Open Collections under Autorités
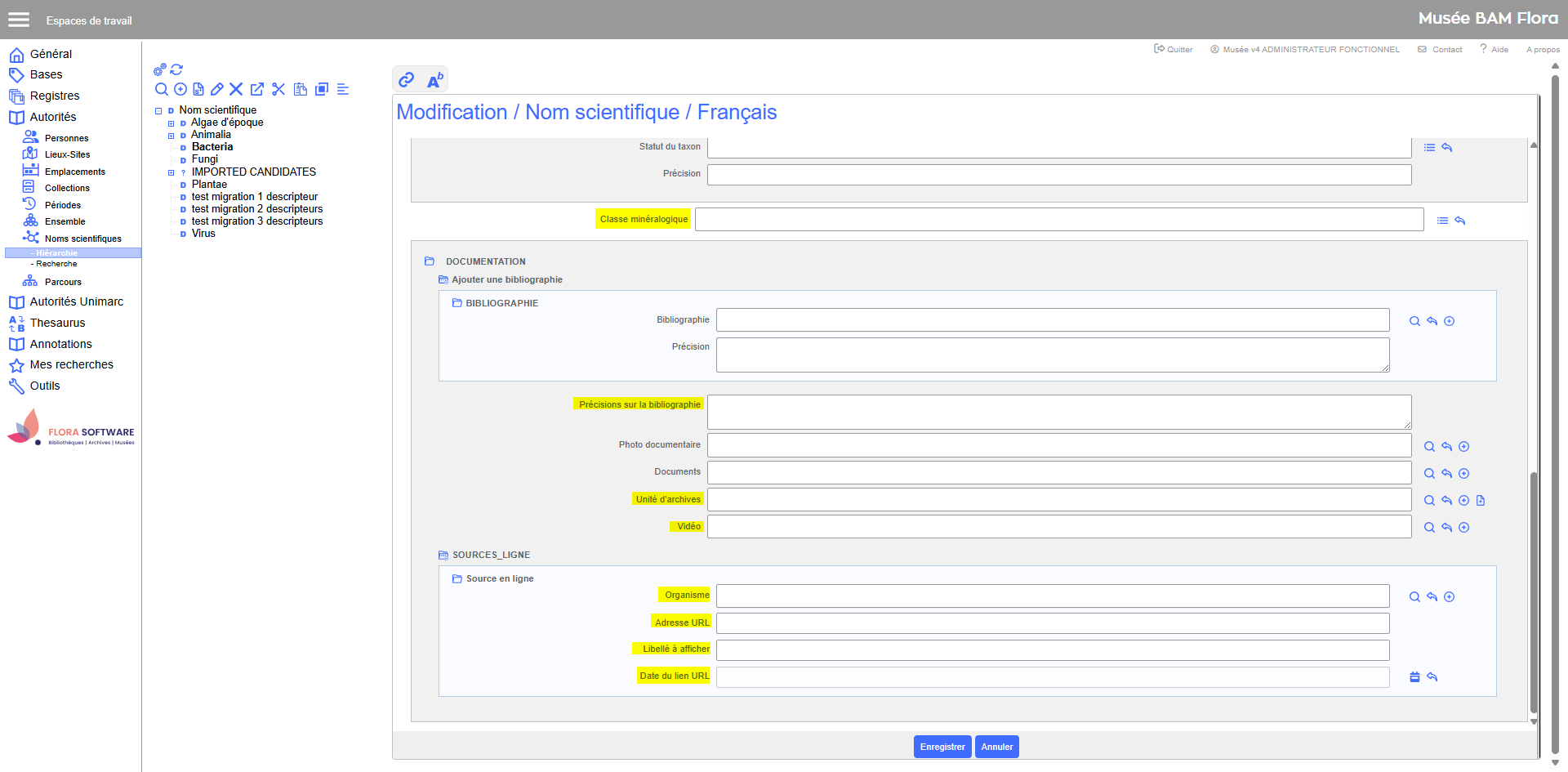Screen dimensions: 1568x772 click(67, 188)
